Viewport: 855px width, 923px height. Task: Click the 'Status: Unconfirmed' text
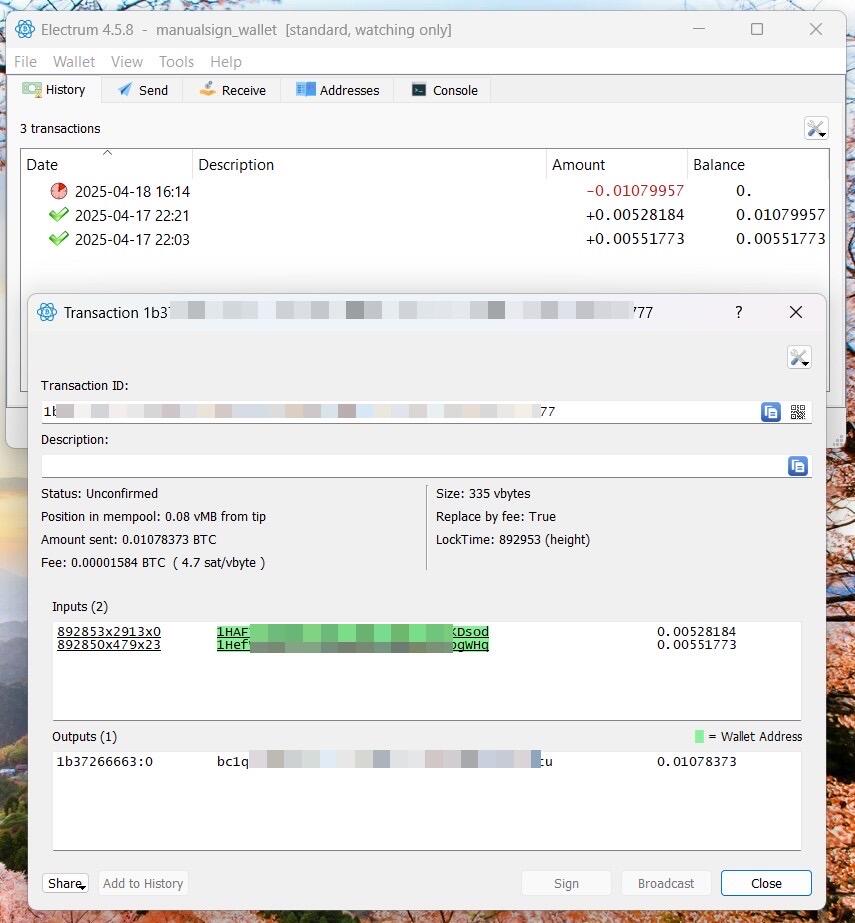(x=100, y=493)
